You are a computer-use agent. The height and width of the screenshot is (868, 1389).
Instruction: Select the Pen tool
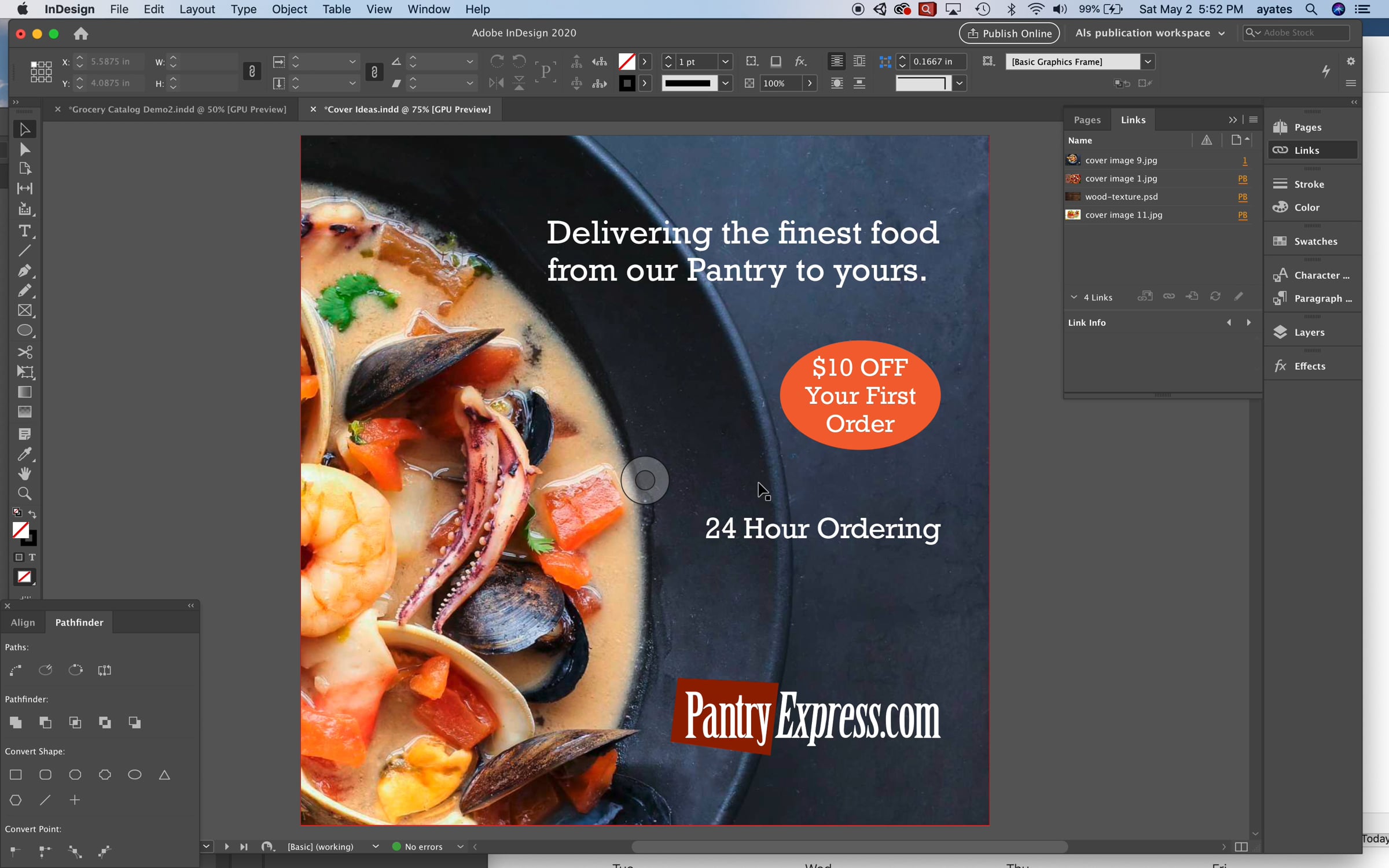(x=24, y=270)
